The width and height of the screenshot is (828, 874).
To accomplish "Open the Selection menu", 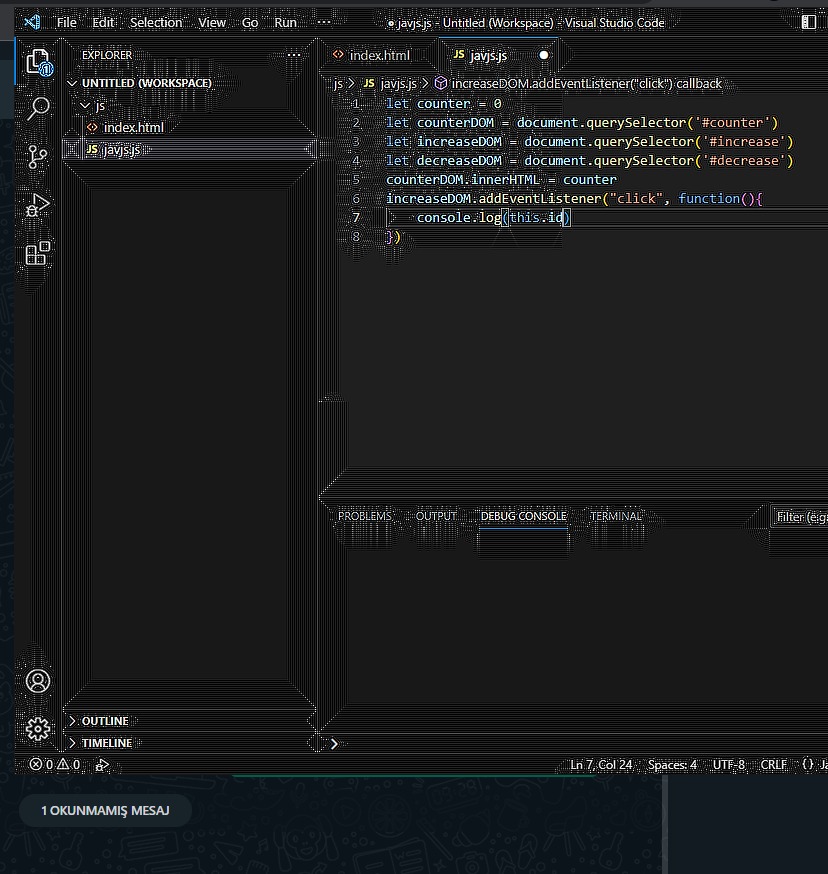I will 156,22.
